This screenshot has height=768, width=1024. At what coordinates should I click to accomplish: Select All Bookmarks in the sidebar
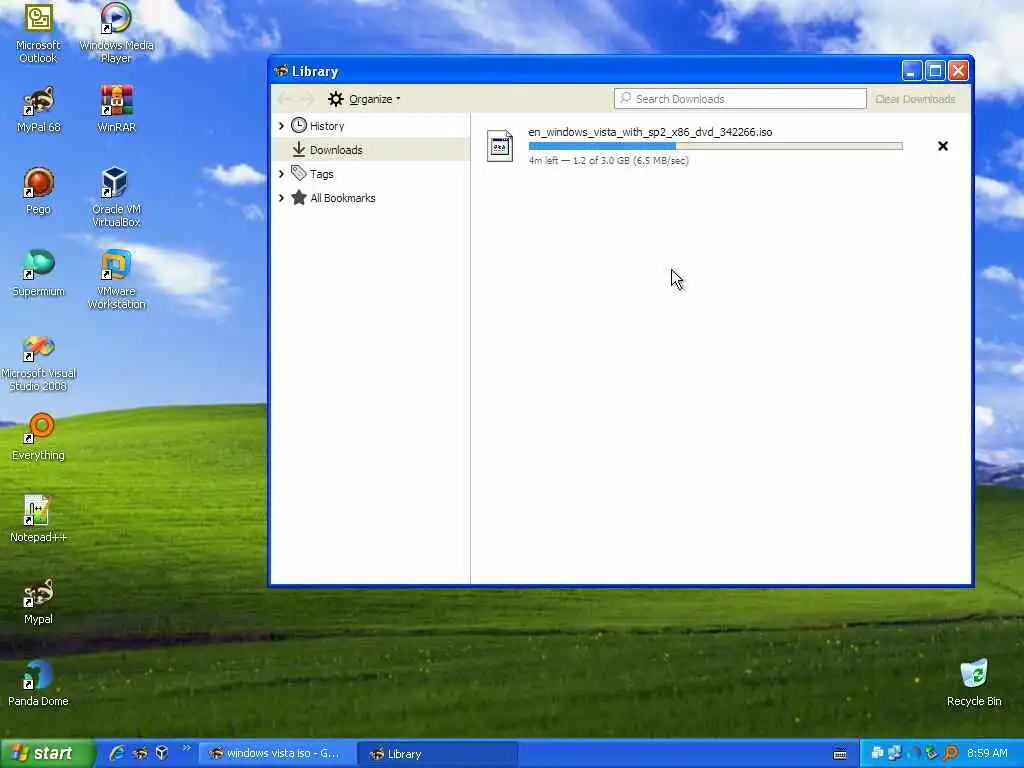pyautogui.click(x=343, y=198)
